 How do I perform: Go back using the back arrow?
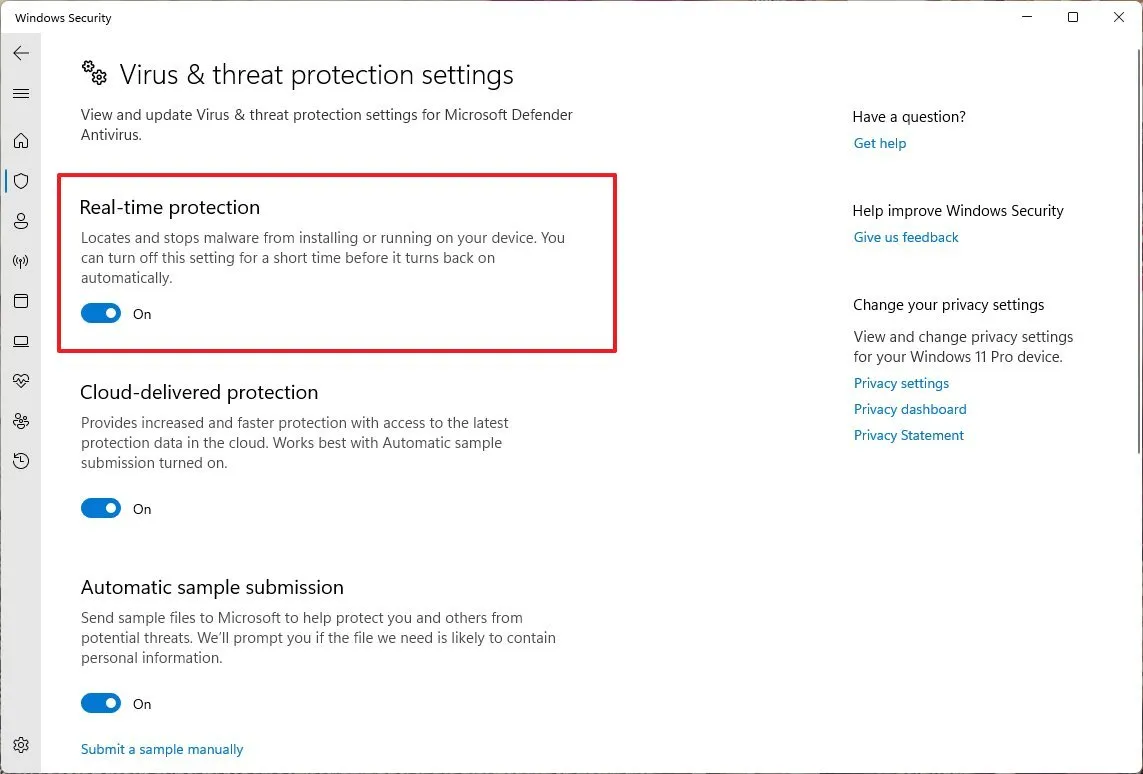tap(21, 53)
